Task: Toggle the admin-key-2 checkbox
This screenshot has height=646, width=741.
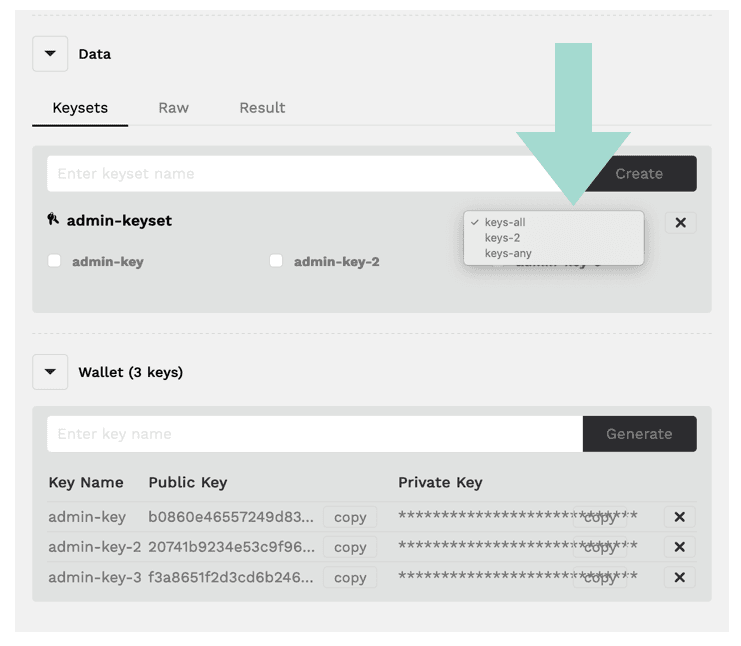Action: pos(276,261)
